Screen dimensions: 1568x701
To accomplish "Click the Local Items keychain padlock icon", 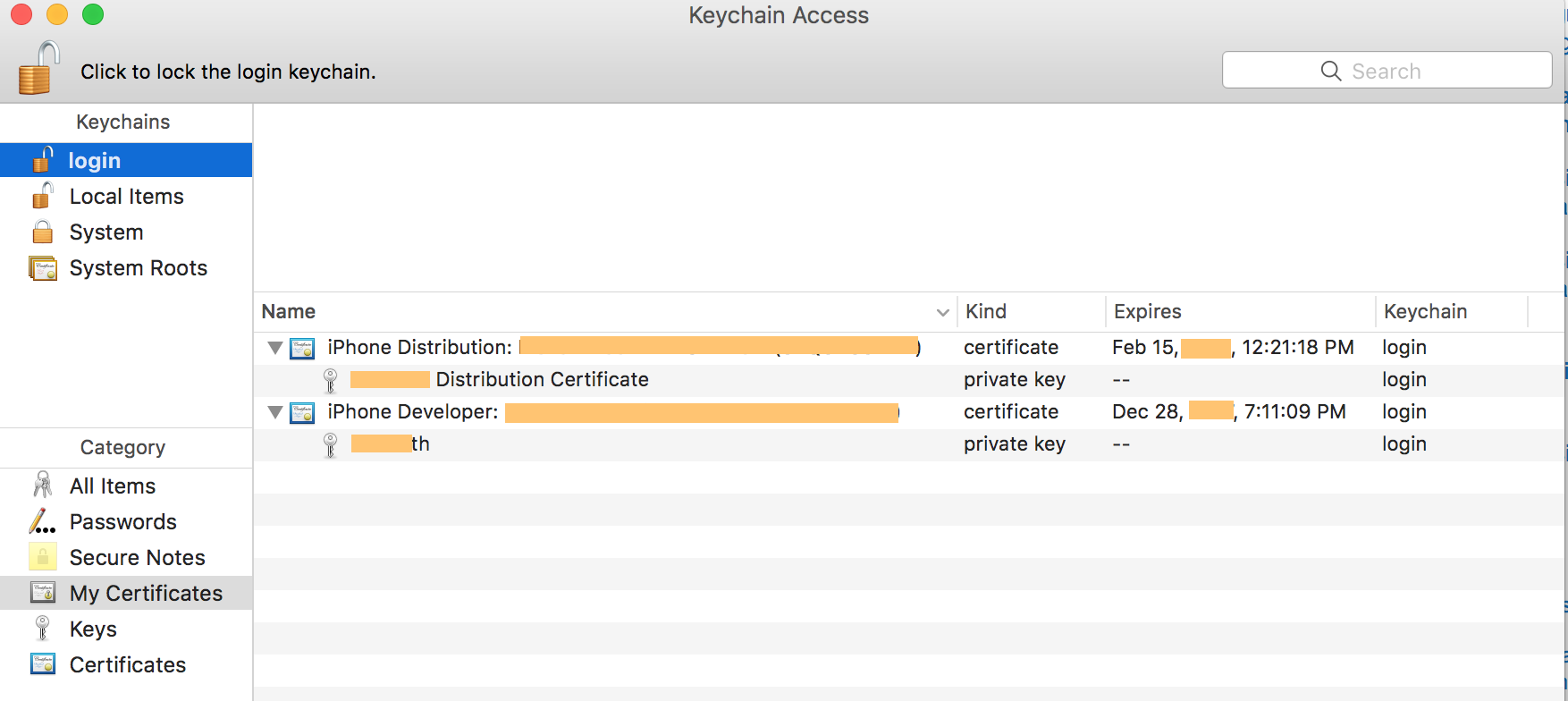I will 42,196.
